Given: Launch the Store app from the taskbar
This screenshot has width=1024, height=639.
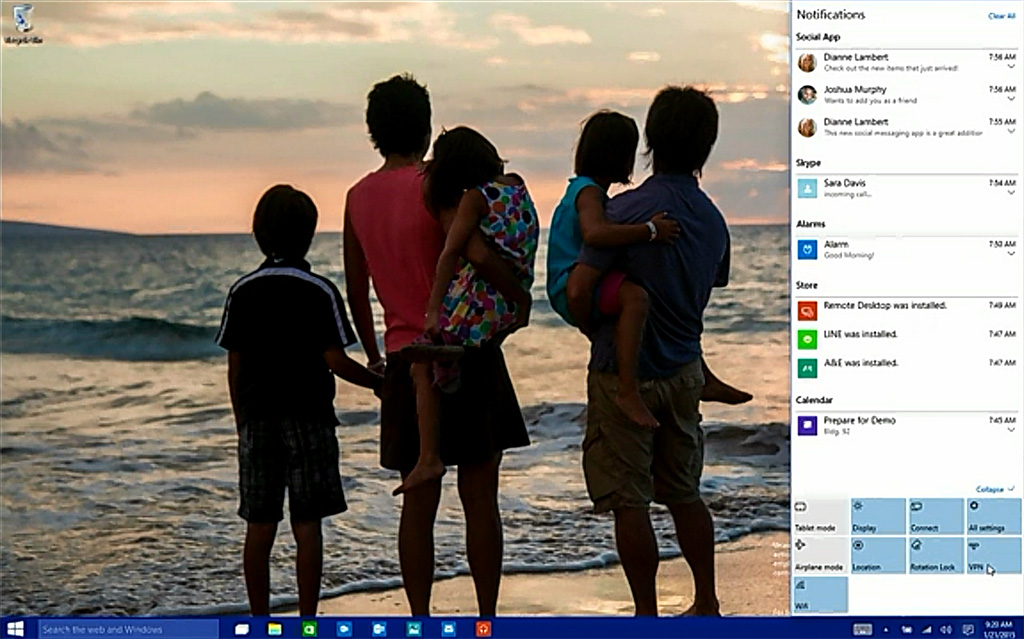Looking at the screenshot, I should click(x=448, y=629).
